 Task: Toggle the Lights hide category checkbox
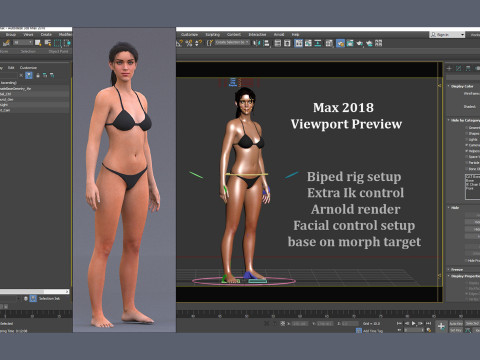tap(466, 139)
